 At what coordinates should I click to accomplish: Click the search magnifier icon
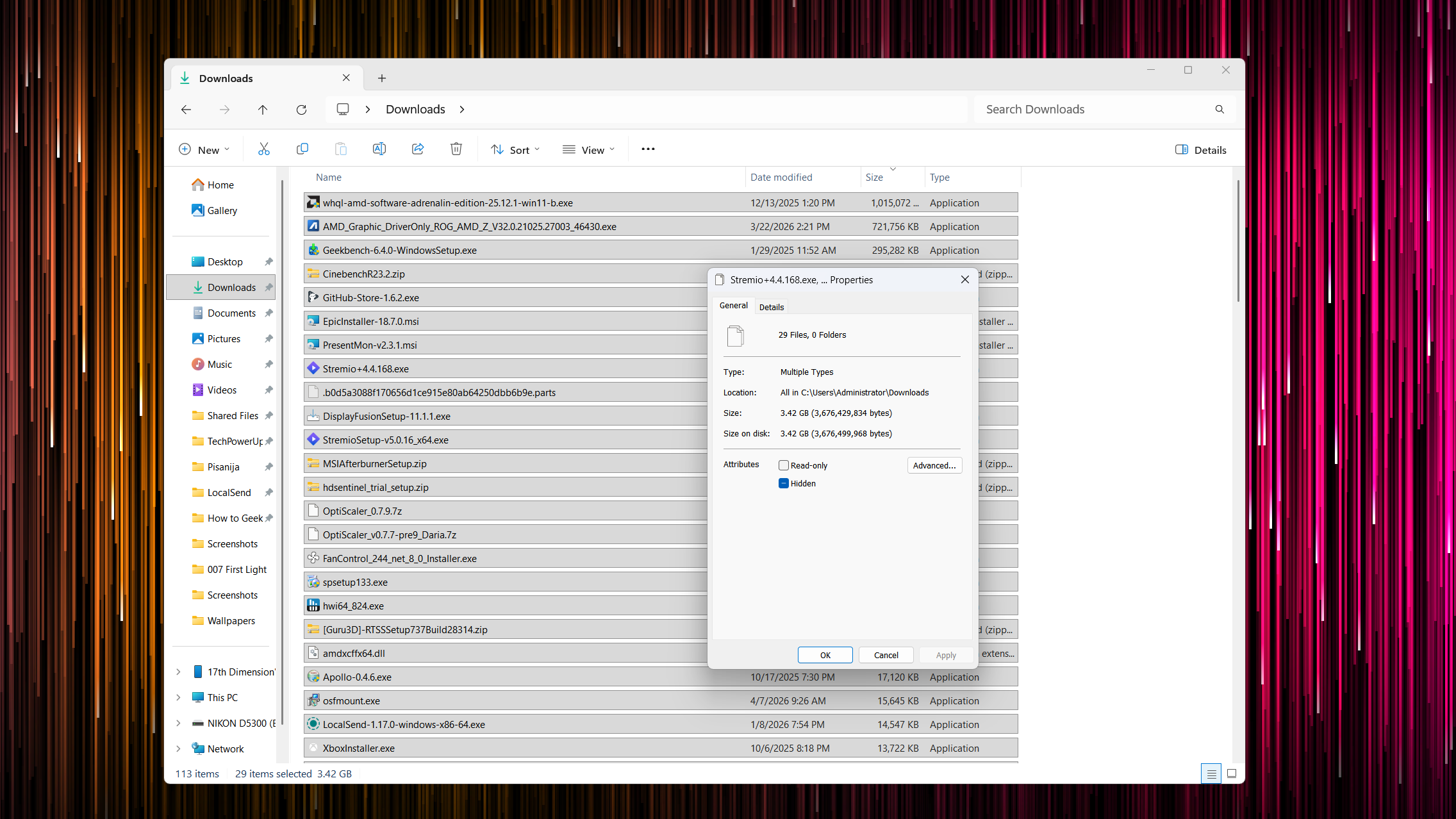(1220, 110)
